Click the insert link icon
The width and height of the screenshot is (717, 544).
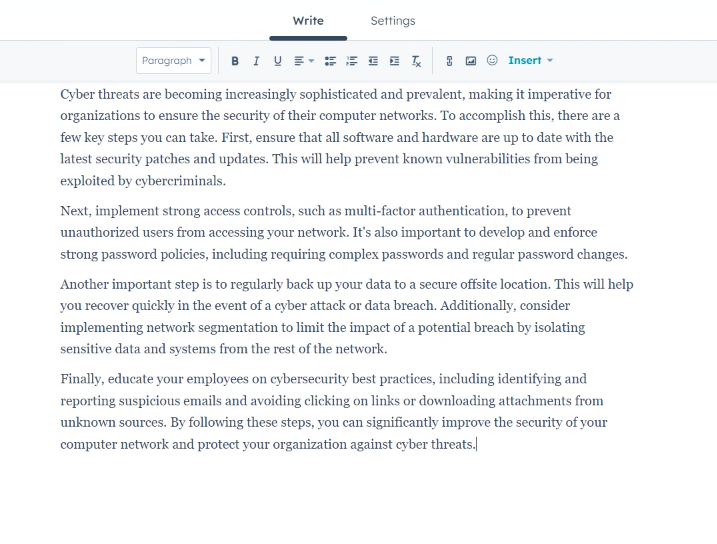pyautogui.click(x=449, y=61)
